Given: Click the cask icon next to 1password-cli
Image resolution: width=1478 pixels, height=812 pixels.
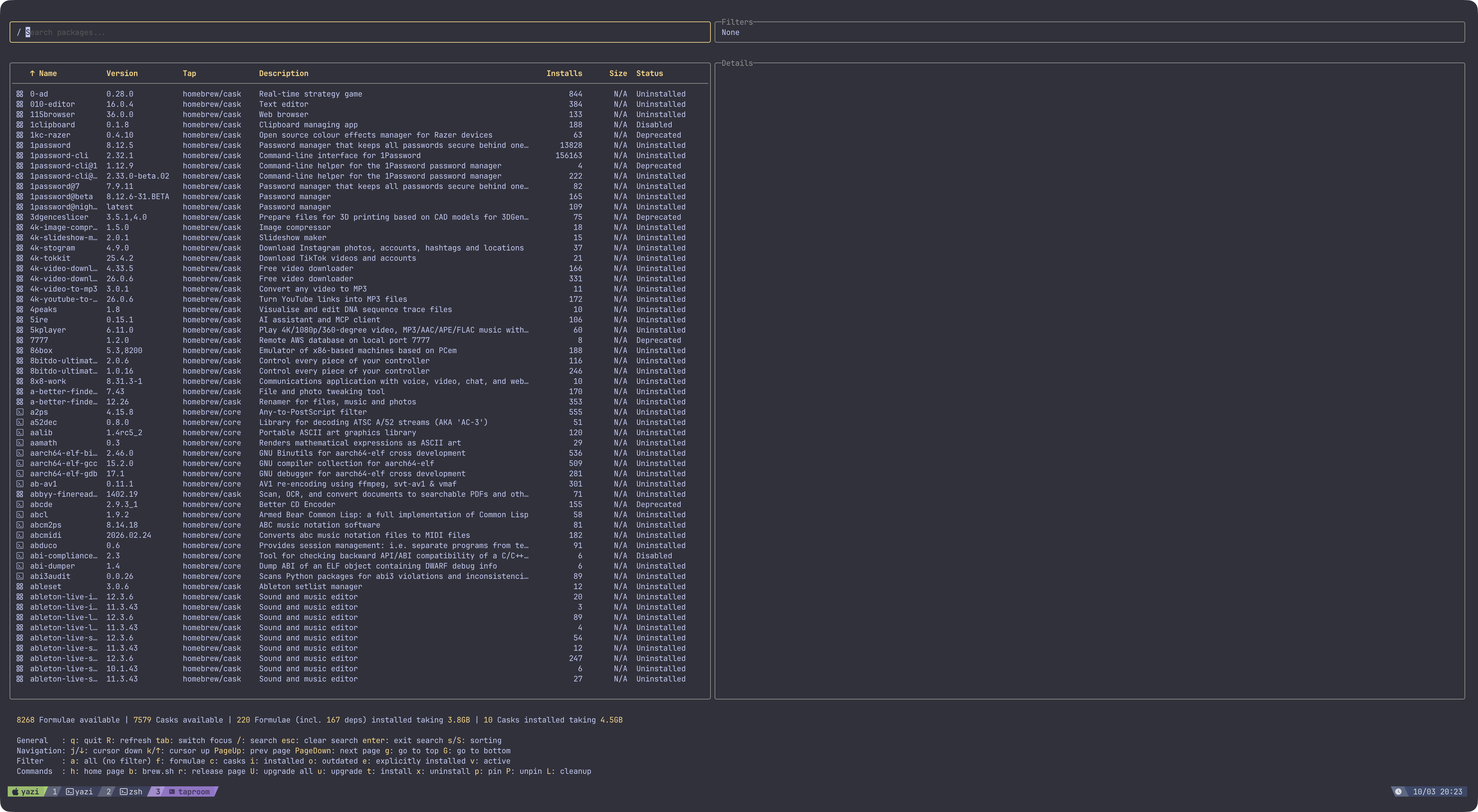Looking at the screenshot, I should coord(20,156).
